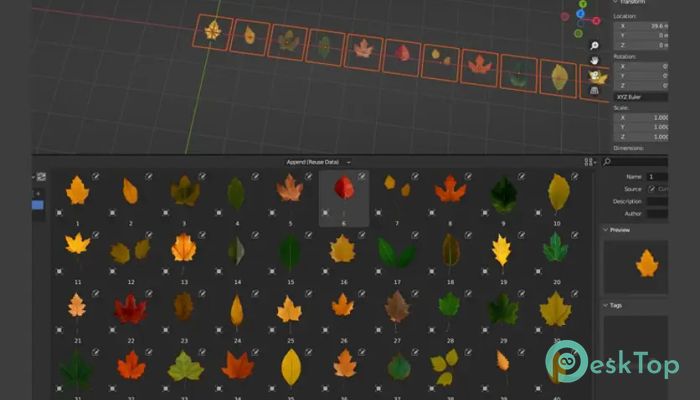
Task: Open the asset library selector arrow at left
Action: 33,177
